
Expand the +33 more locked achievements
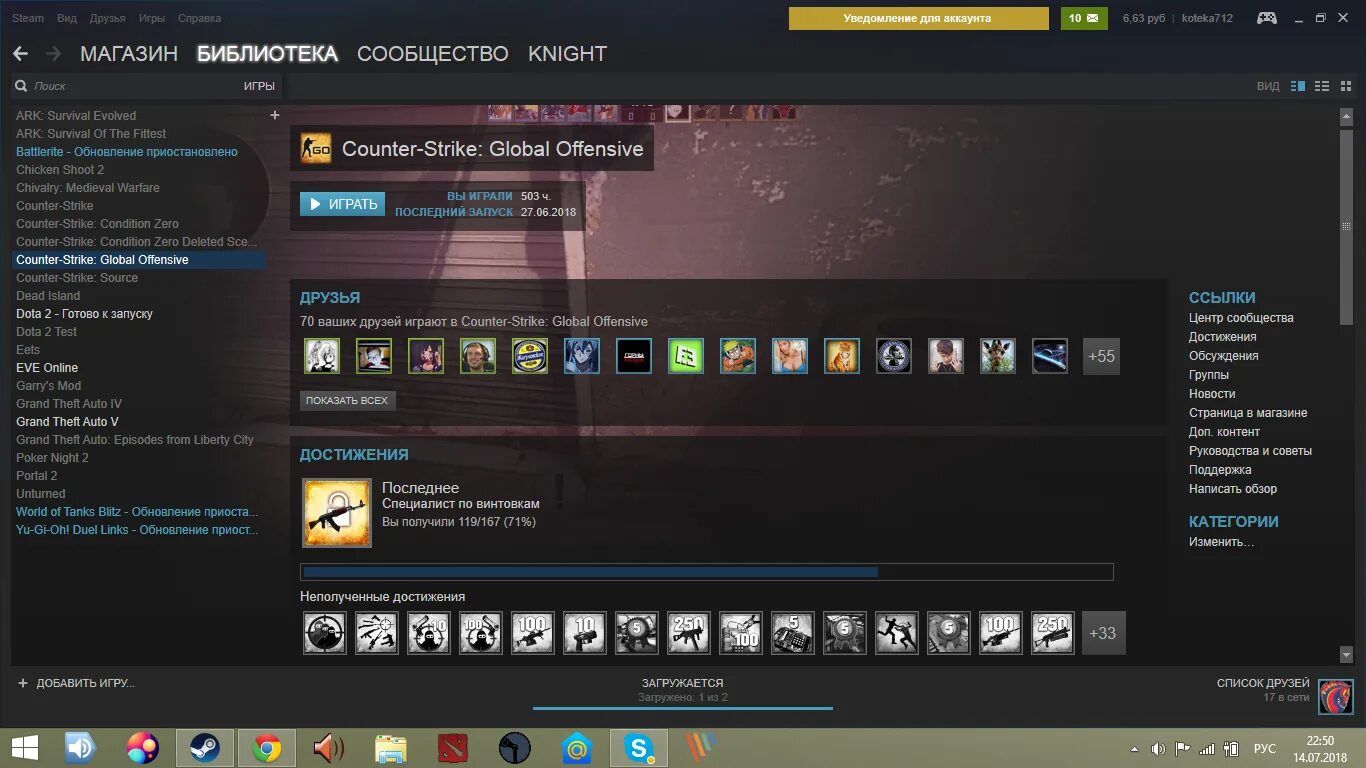pos(1103,633)
